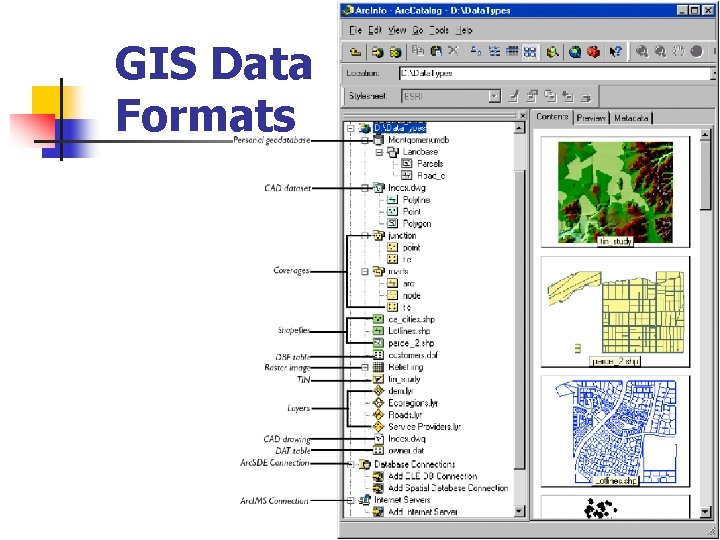The height and width of the screenshot is (540, 720).
Task: Open the Go menu
Action: (x=417, y=30)
